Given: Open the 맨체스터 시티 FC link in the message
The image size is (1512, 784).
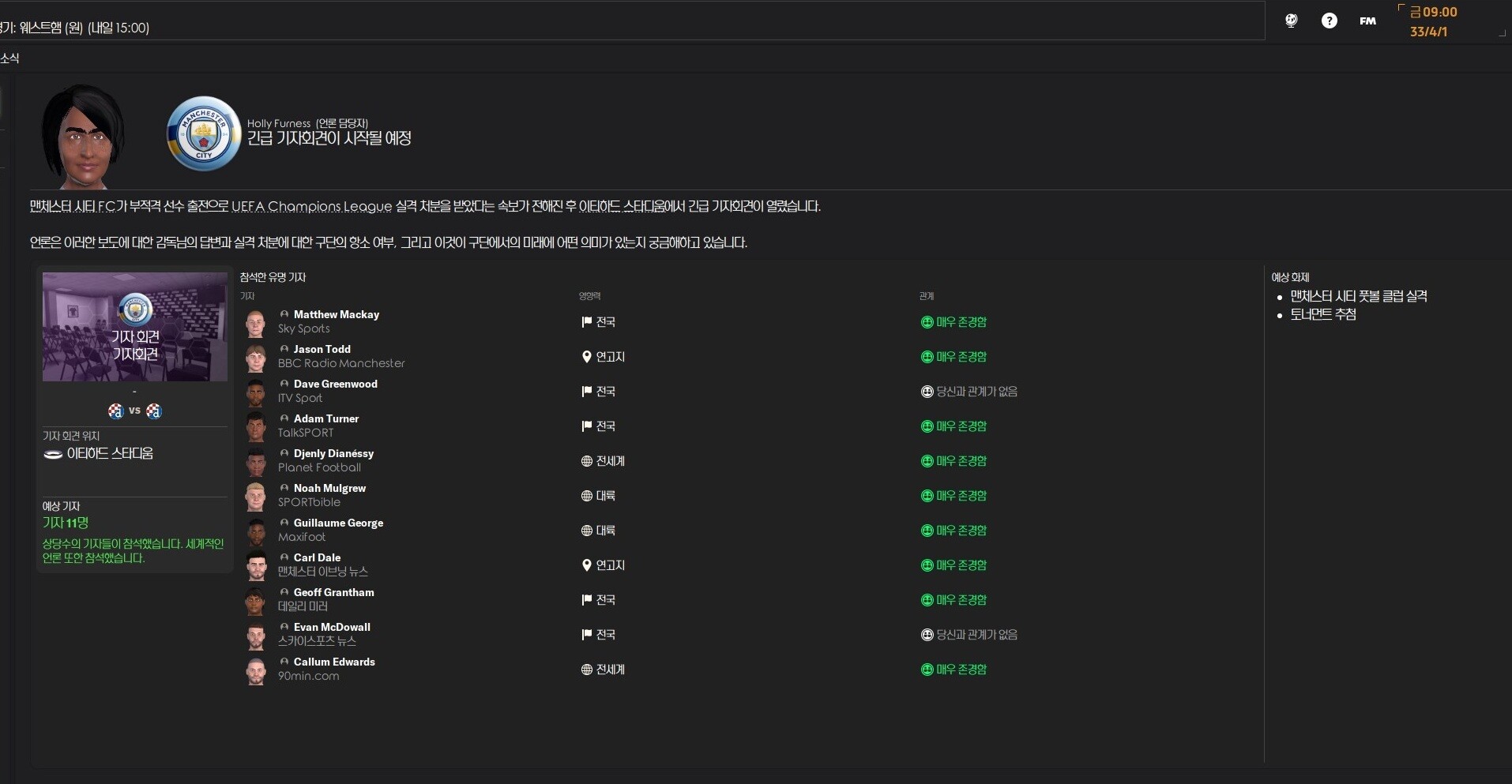Looking at the screenshot, I should tap(73, 207).
